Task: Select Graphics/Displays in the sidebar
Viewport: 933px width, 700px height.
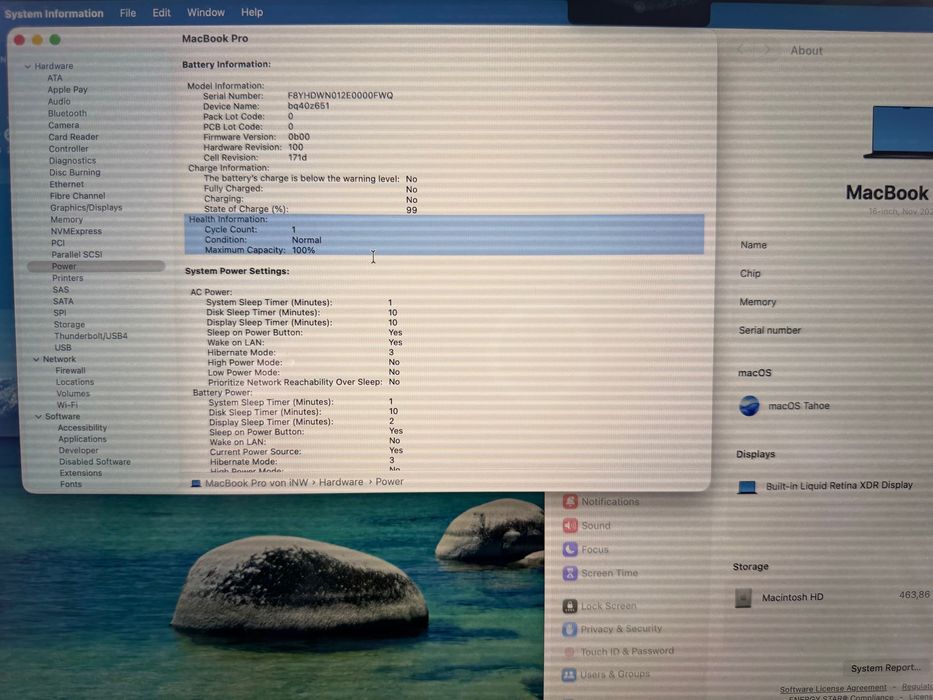Action: pos(86,208)
